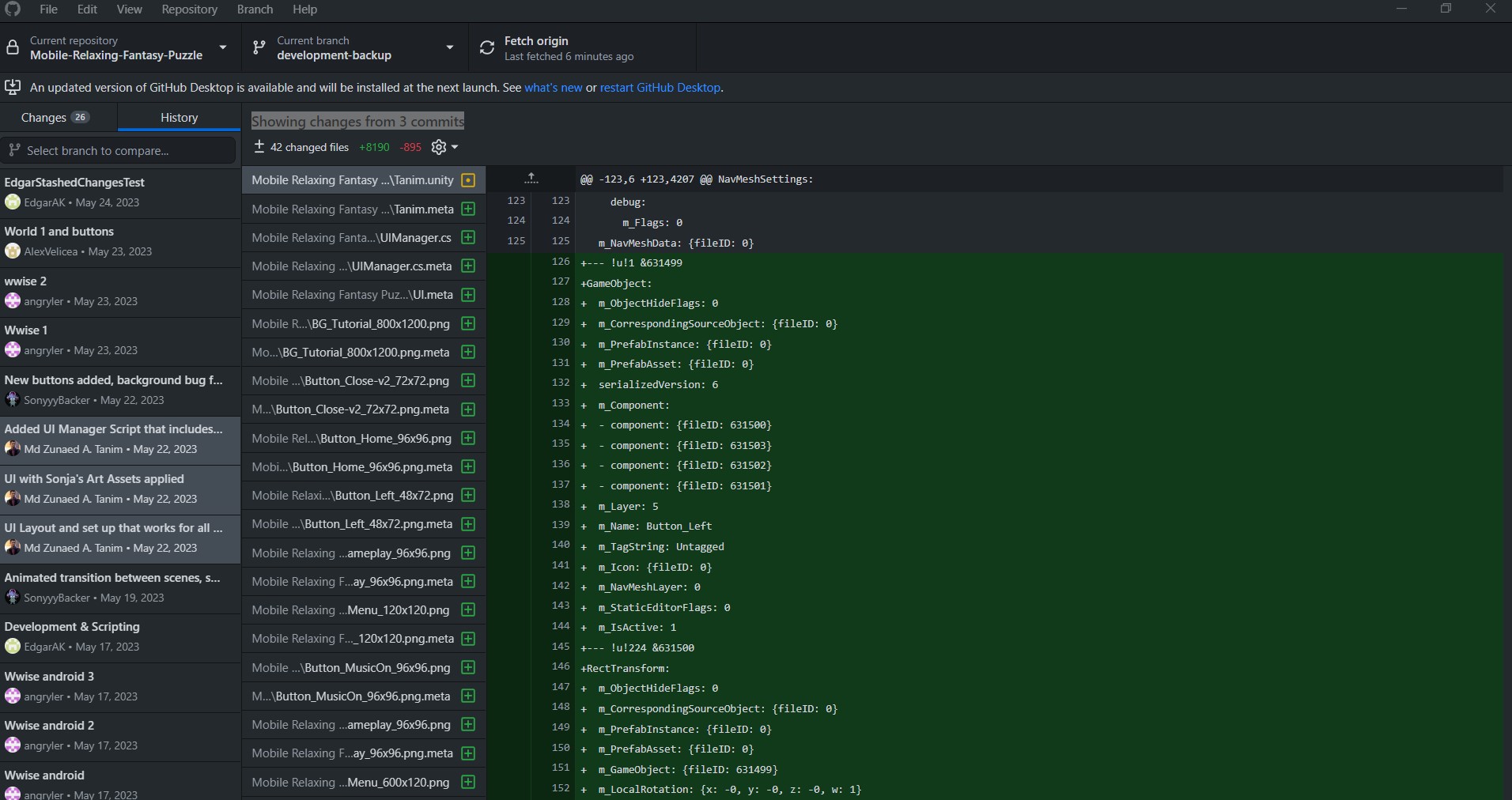
Task: Open the Repository menu
Action: (189, 9)
